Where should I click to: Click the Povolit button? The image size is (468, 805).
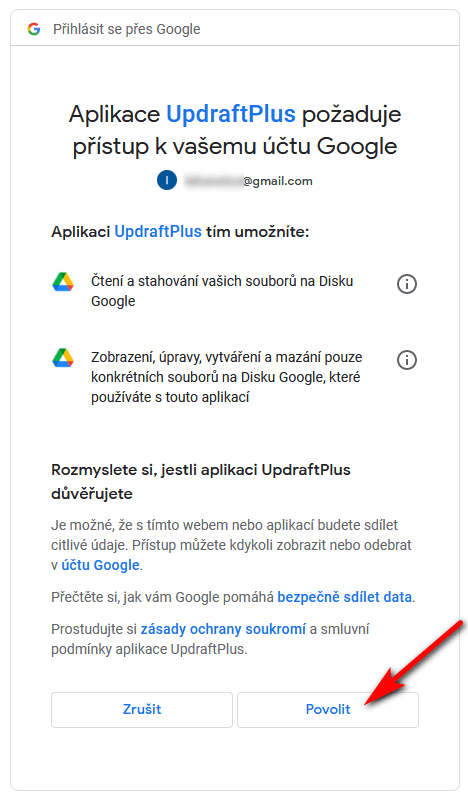[x=328, y=710]
